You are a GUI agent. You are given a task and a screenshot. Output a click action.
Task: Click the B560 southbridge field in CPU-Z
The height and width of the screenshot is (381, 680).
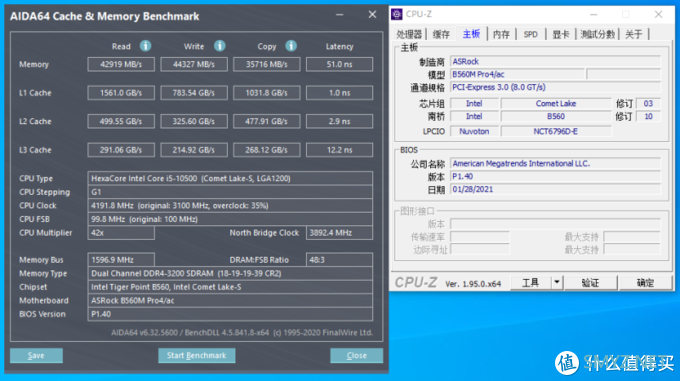[x=556, y=116]
